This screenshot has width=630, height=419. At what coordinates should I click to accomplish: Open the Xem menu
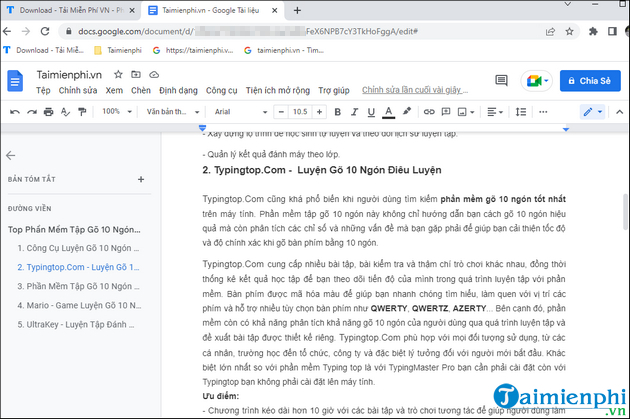click(x=114, y=90)
